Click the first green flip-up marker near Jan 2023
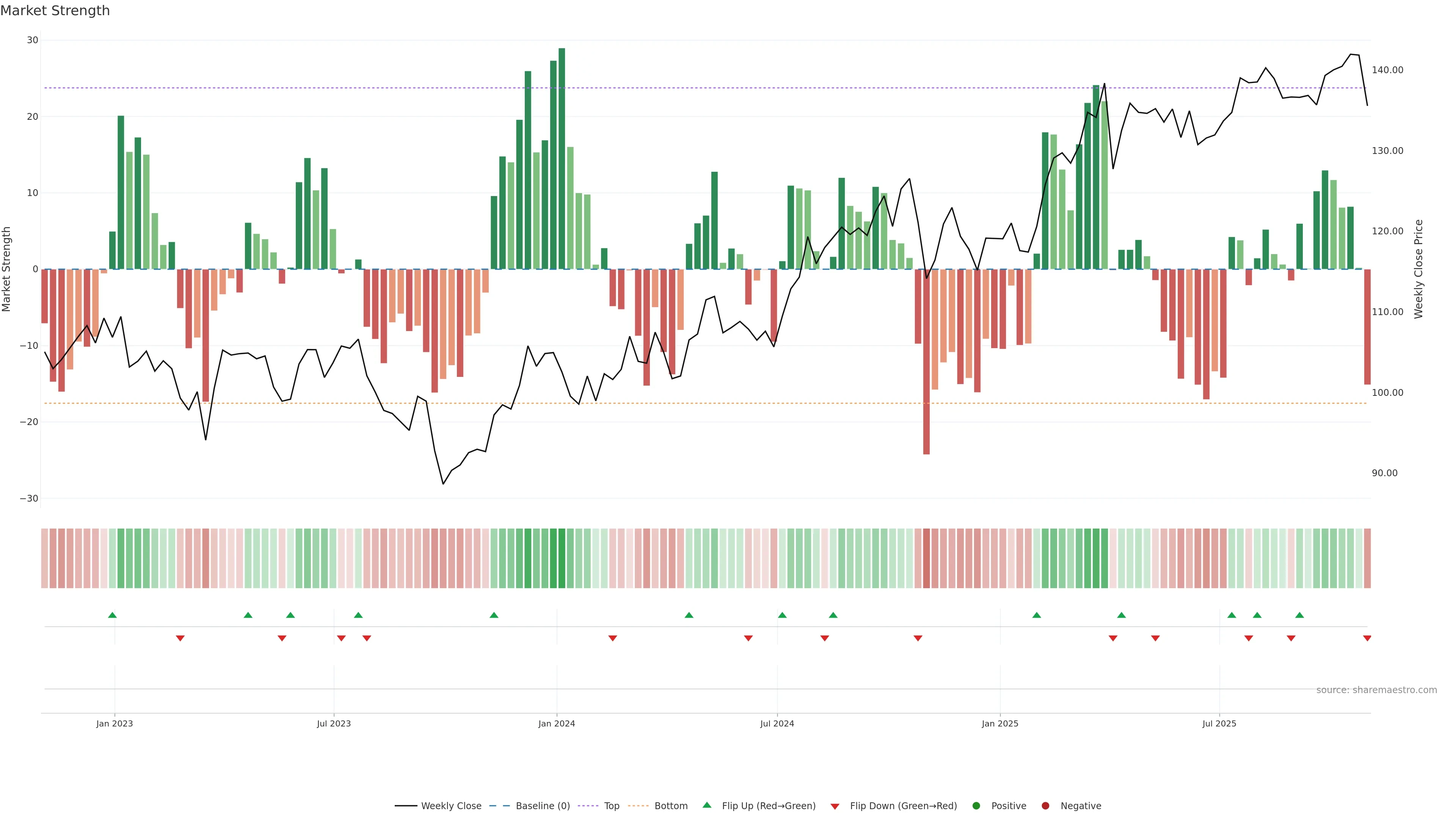Viewport: 1456px width, 819px height. coord(113,615)
